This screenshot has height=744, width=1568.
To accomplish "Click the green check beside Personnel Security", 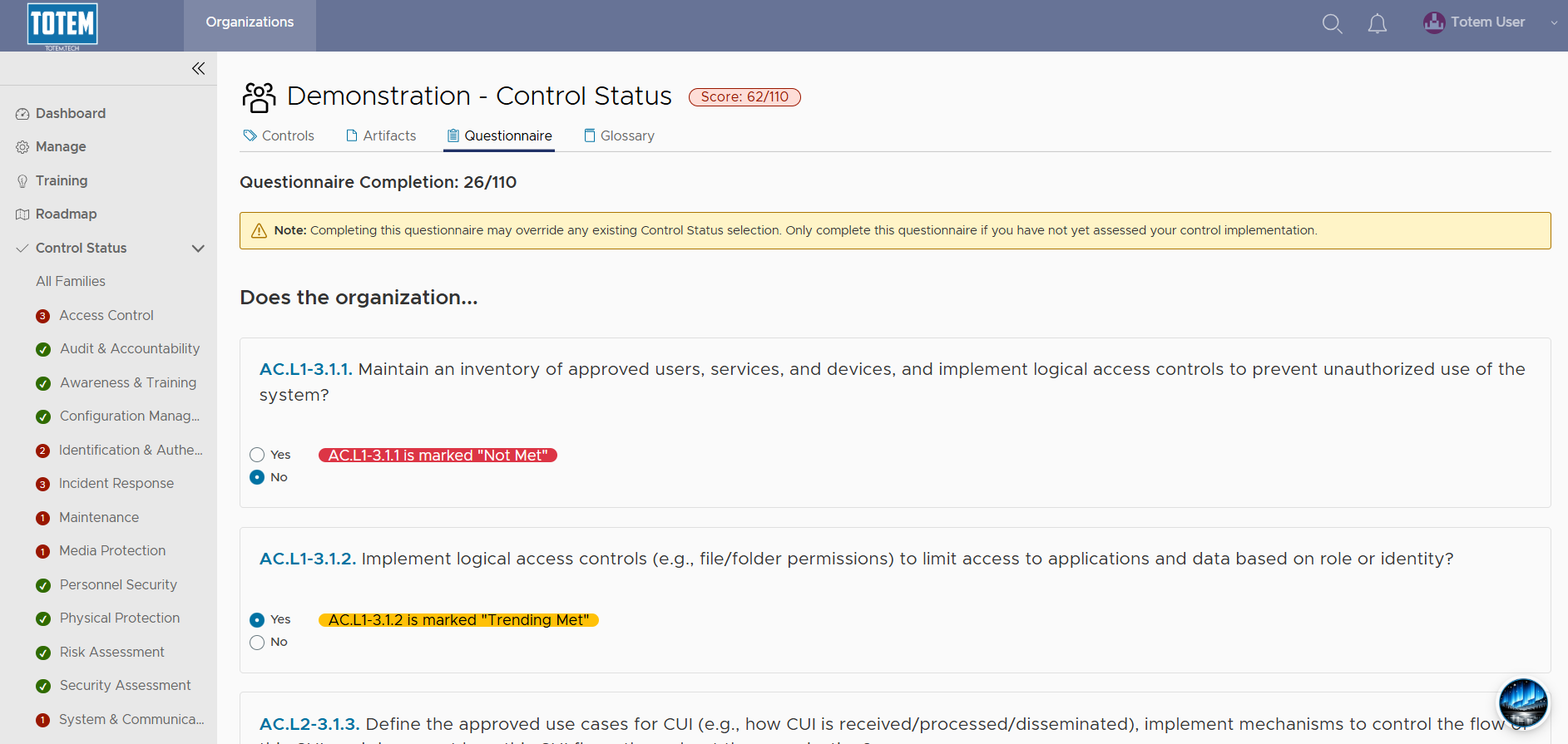I will 43,585.
